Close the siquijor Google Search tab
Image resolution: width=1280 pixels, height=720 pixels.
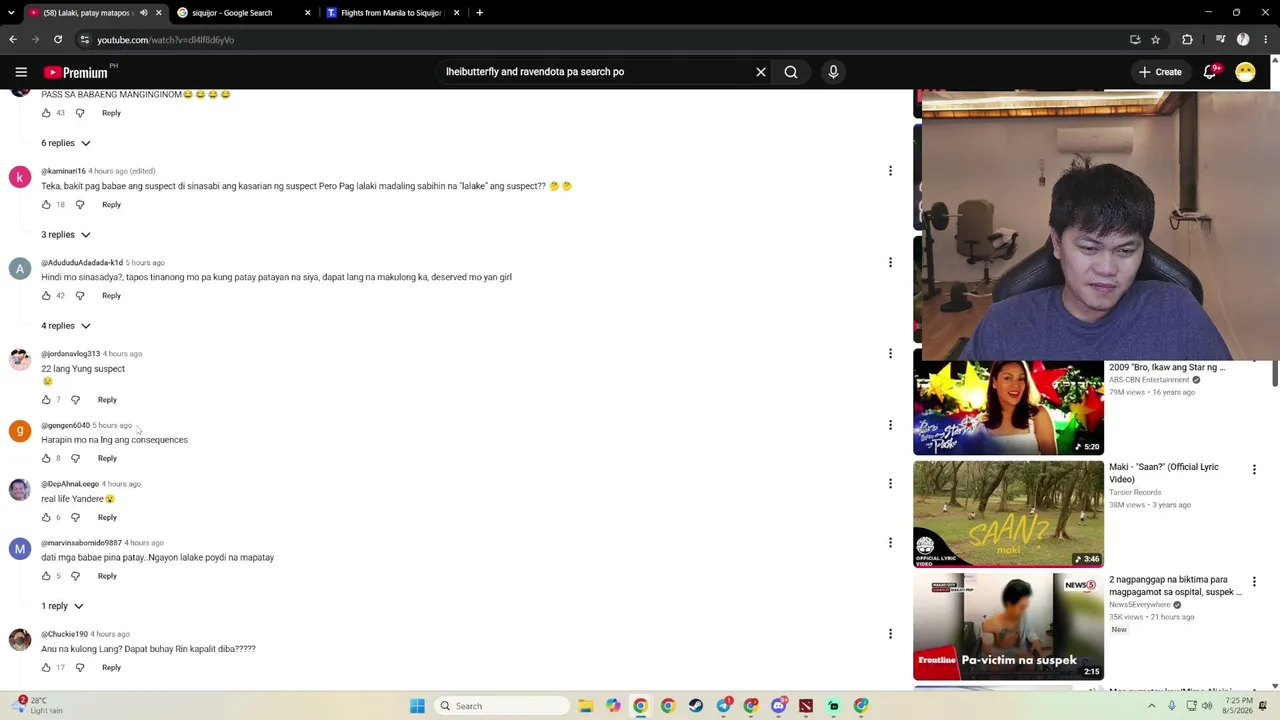click(307, 13)
